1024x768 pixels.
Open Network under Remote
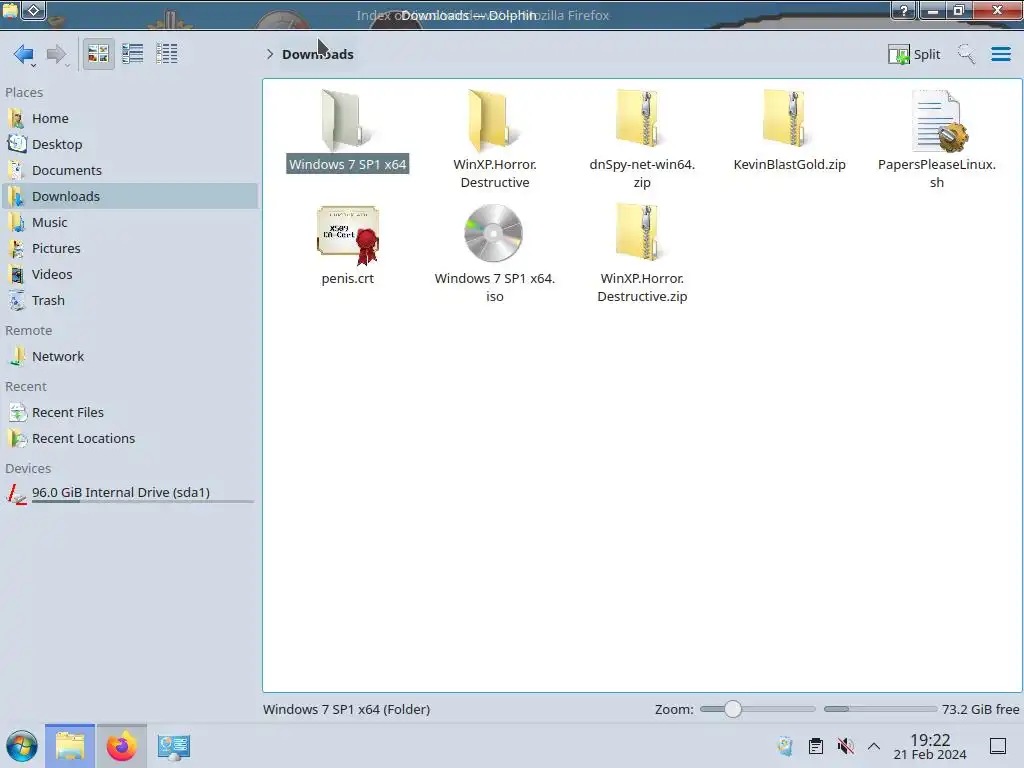[x=129, y=357]
